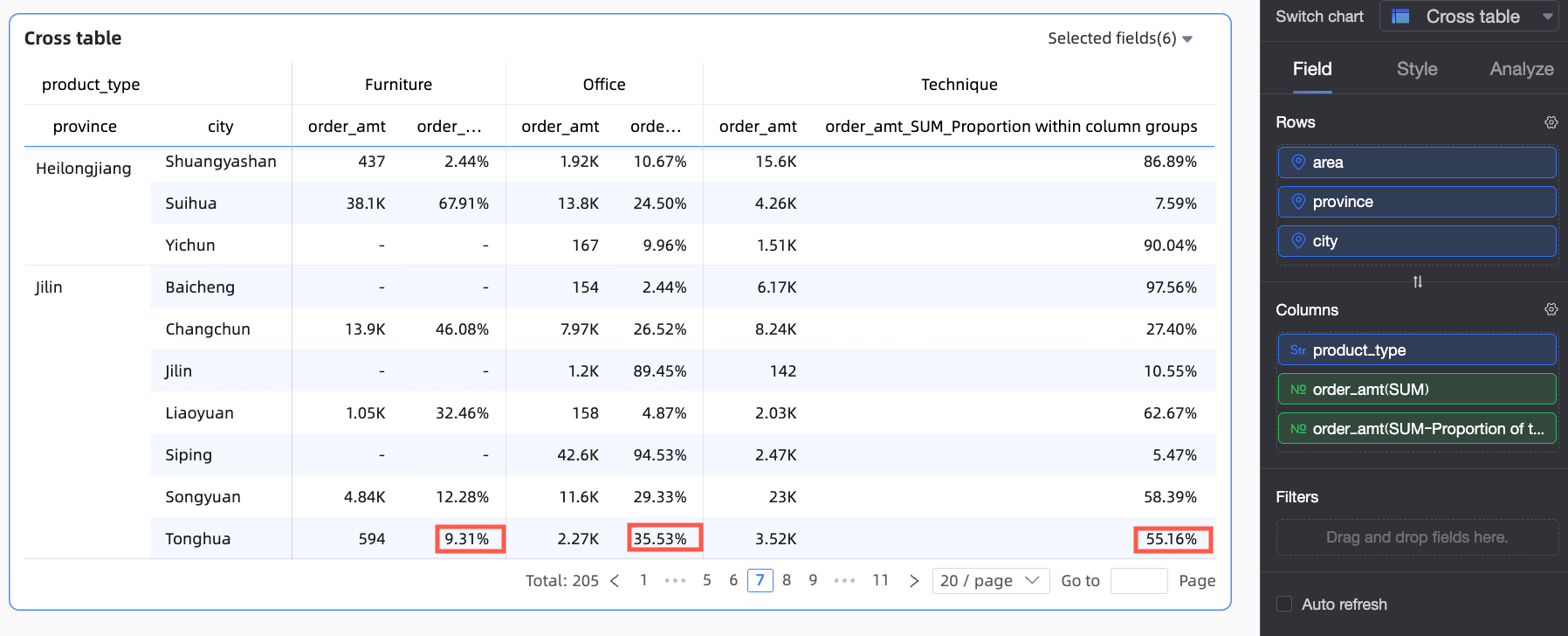
Task: Switch to the Analyze tab
Action: (1522, 69)
